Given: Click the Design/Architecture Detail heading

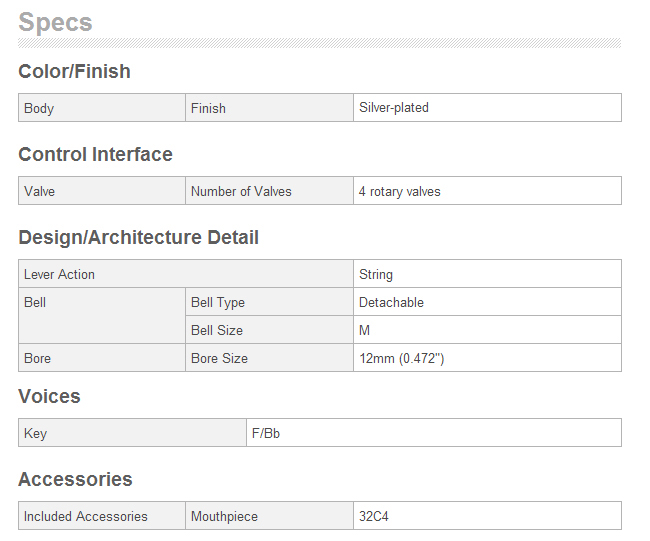Looking at the screenshot, I should (x=138, y=238).
